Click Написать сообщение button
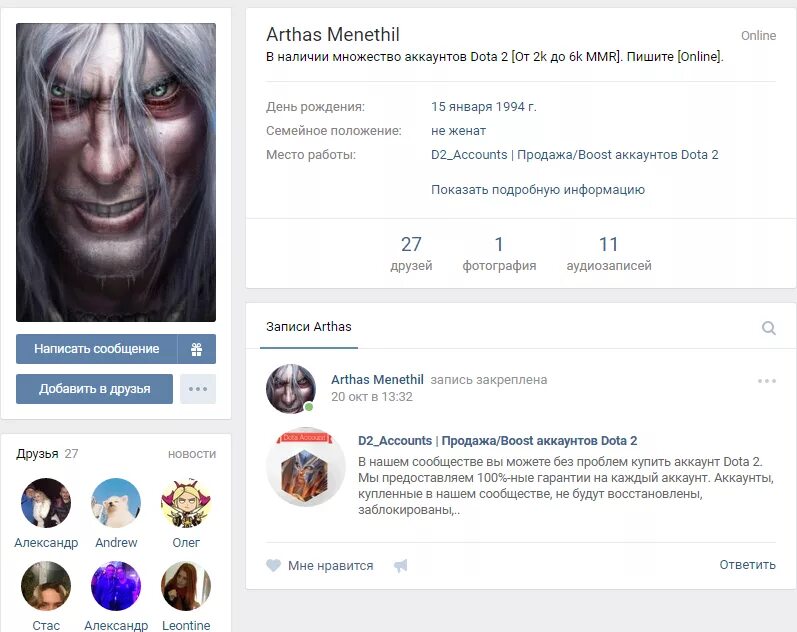Image resolution: width=797 pixels, height=632 pixels. pos(97,349)
